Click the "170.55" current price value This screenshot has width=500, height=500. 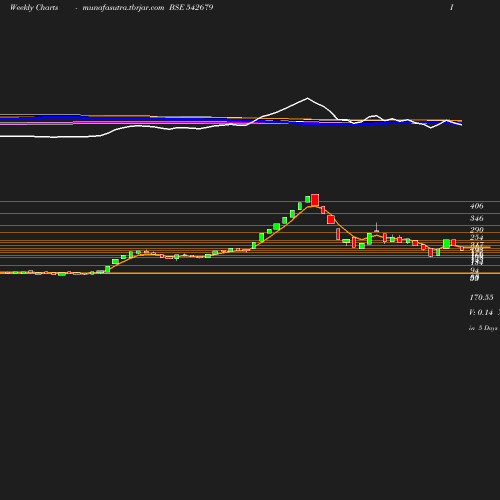pyautogui.click(x=481, y=297)
